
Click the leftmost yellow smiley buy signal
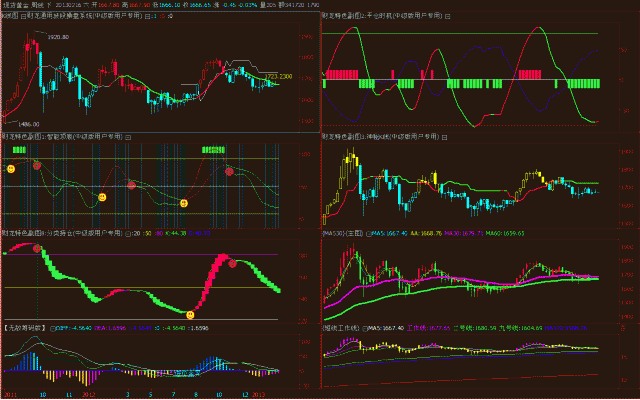pos(11,170)
